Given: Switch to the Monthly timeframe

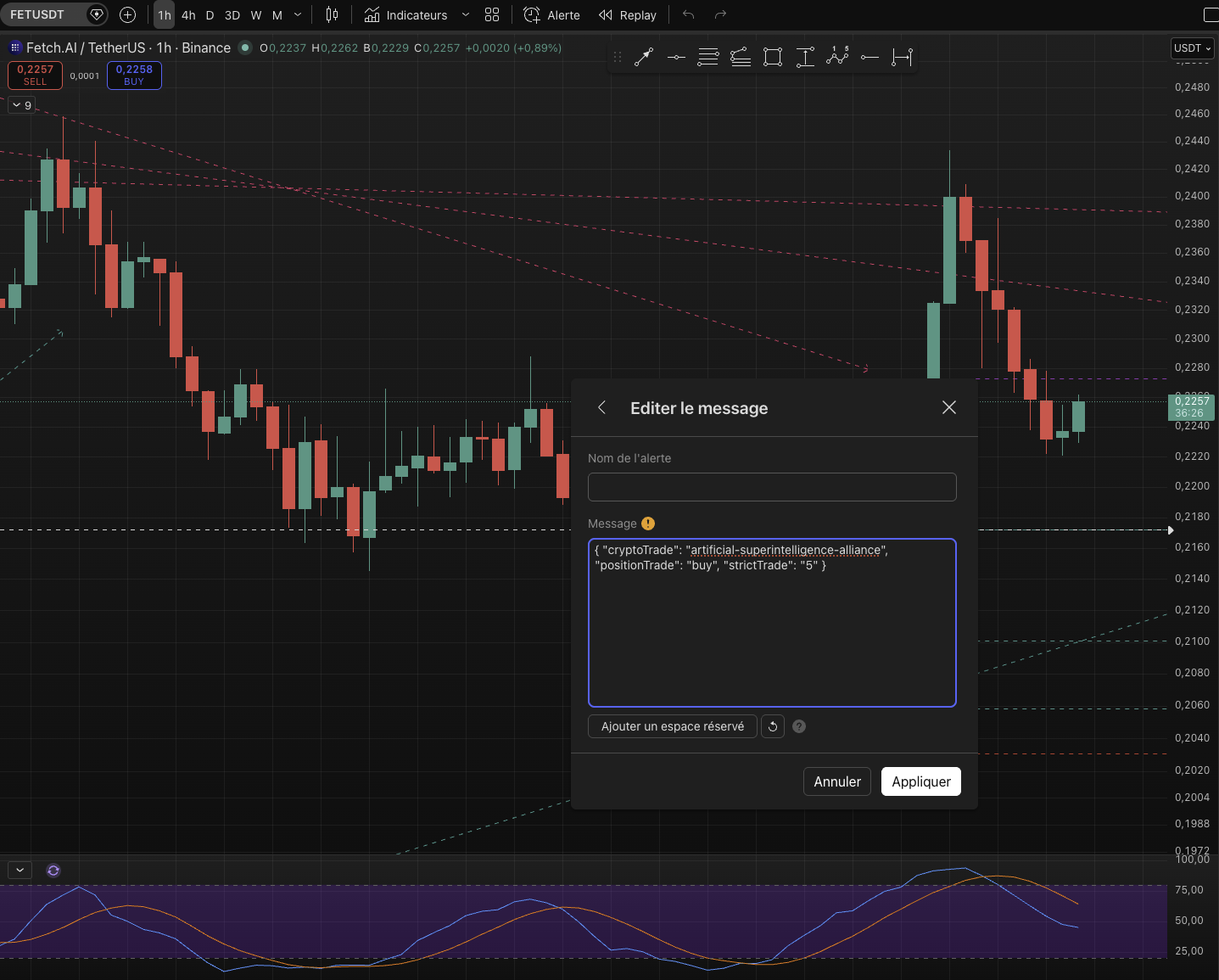Looking at the screenshot, I should pyautogui.click(x=277, y=14).
